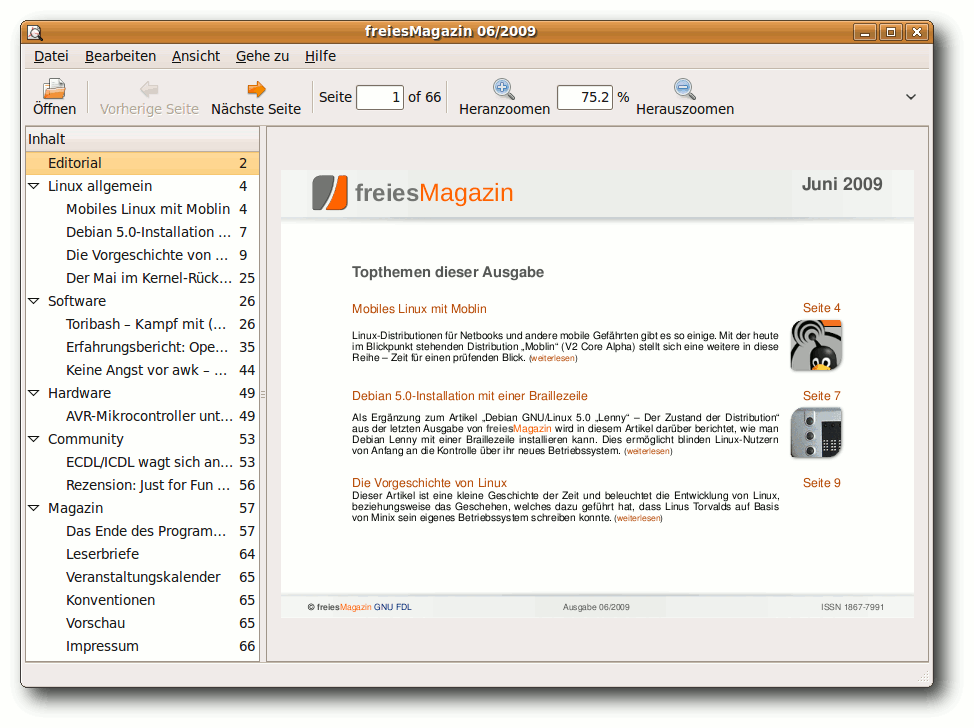Click the Seite 7 link
This screenshot has width=974, height=728.
pyautogui.click(x=821, y=396)
